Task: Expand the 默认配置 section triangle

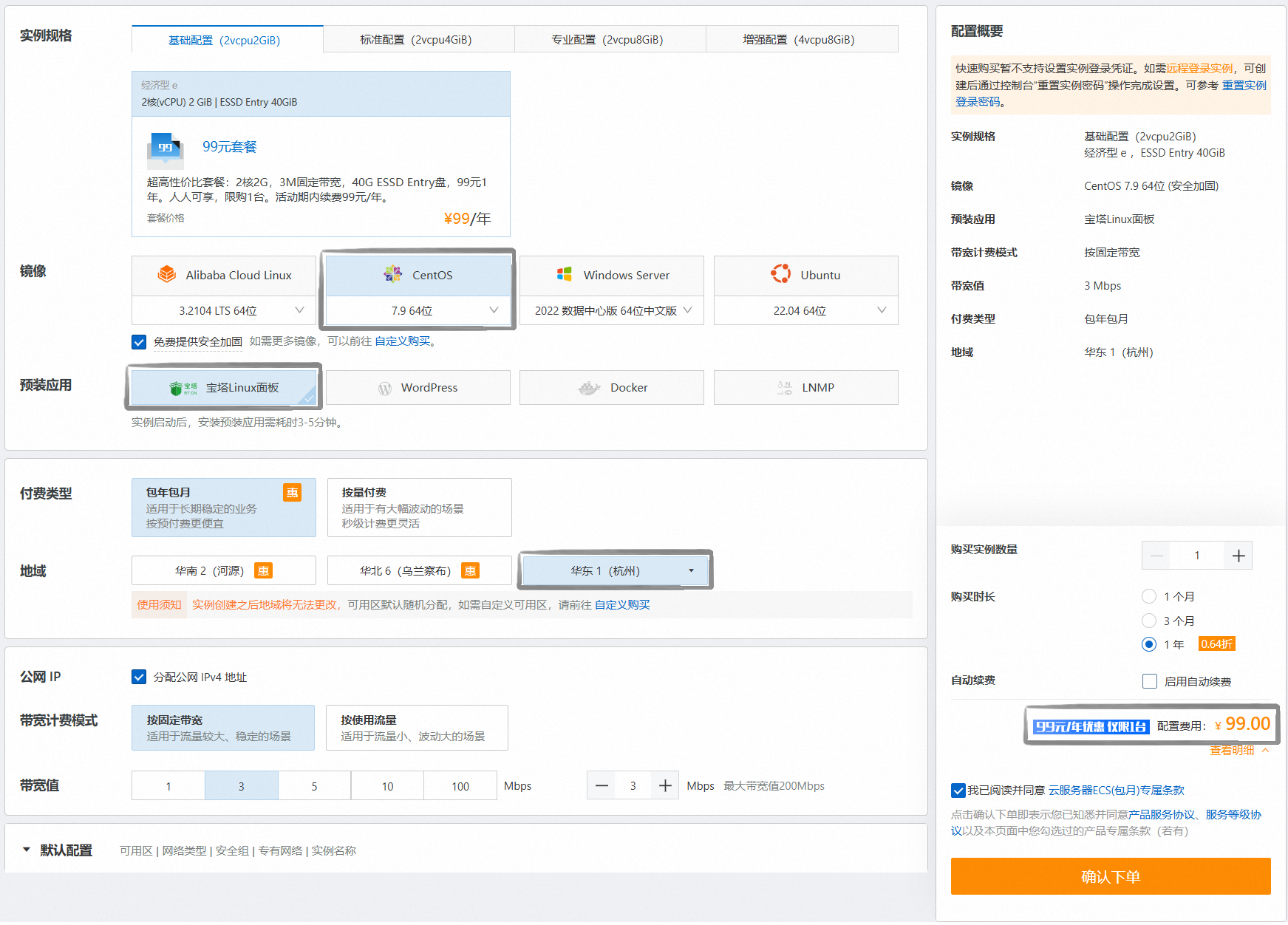Action: click(x=27, y=850)
